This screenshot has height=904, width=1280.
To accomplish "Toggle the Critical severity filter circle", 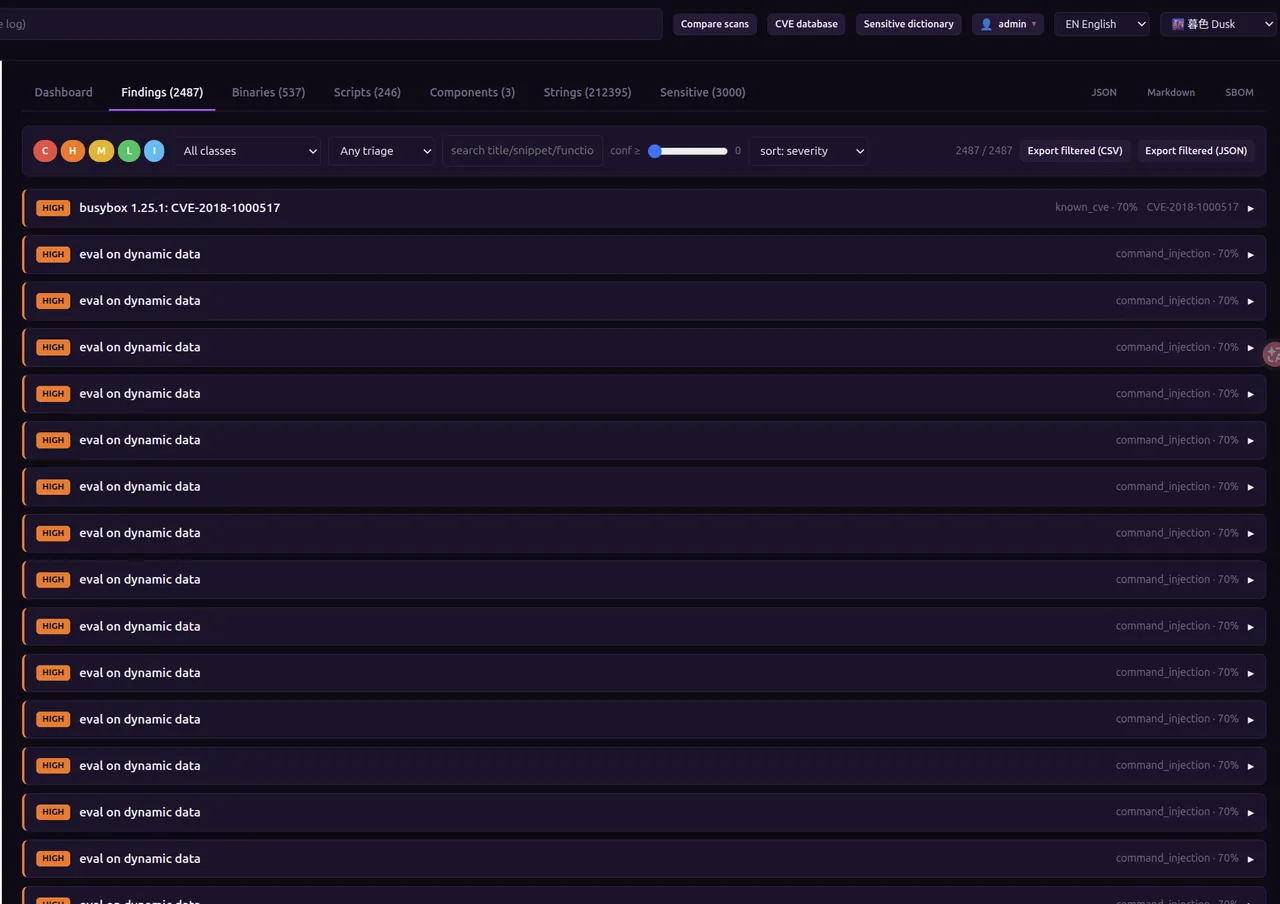I will 45,151.
